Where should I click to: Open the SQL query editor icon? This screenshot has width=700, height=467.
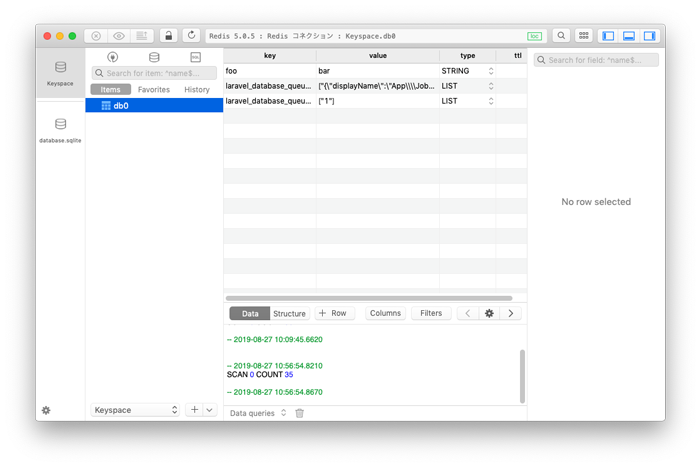[196, 57]
